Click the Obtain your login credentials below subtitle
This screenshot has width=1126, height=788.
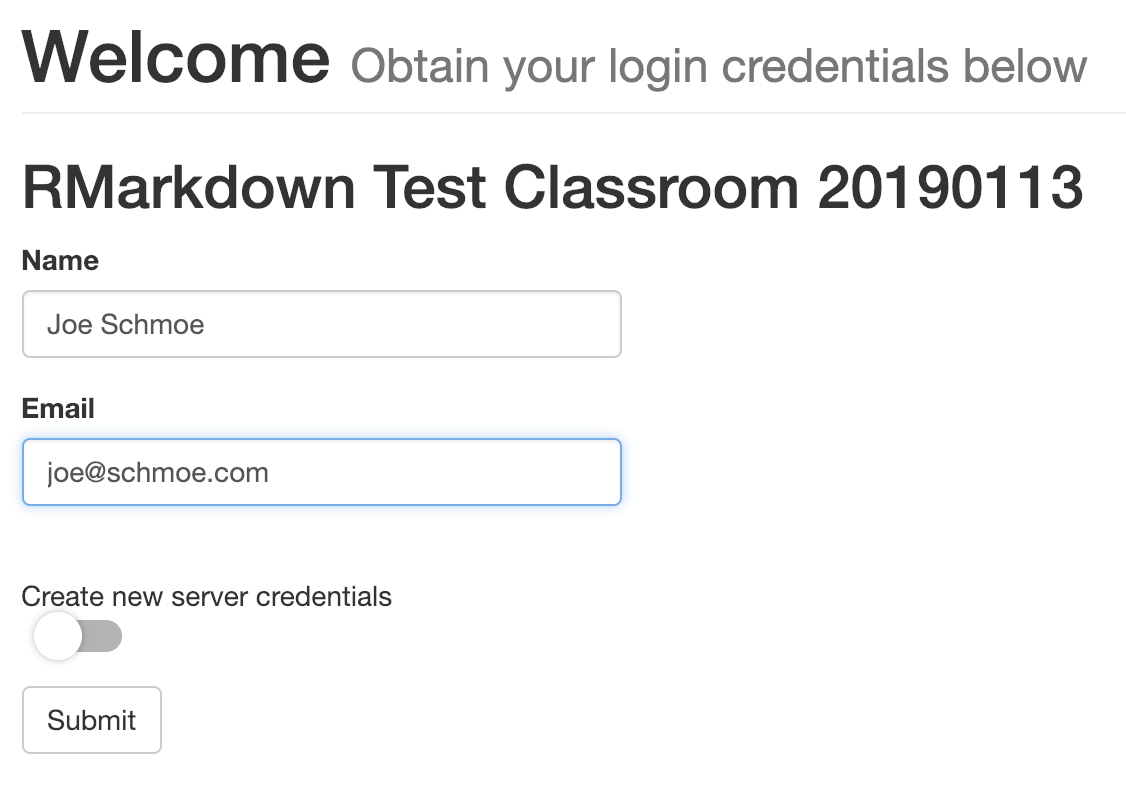pos(719,67)
